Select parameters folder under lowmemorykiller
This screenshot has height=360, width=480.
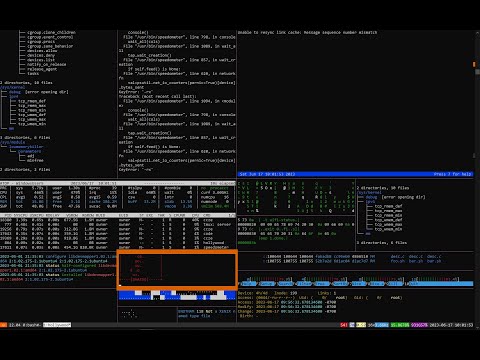[30, 151]
